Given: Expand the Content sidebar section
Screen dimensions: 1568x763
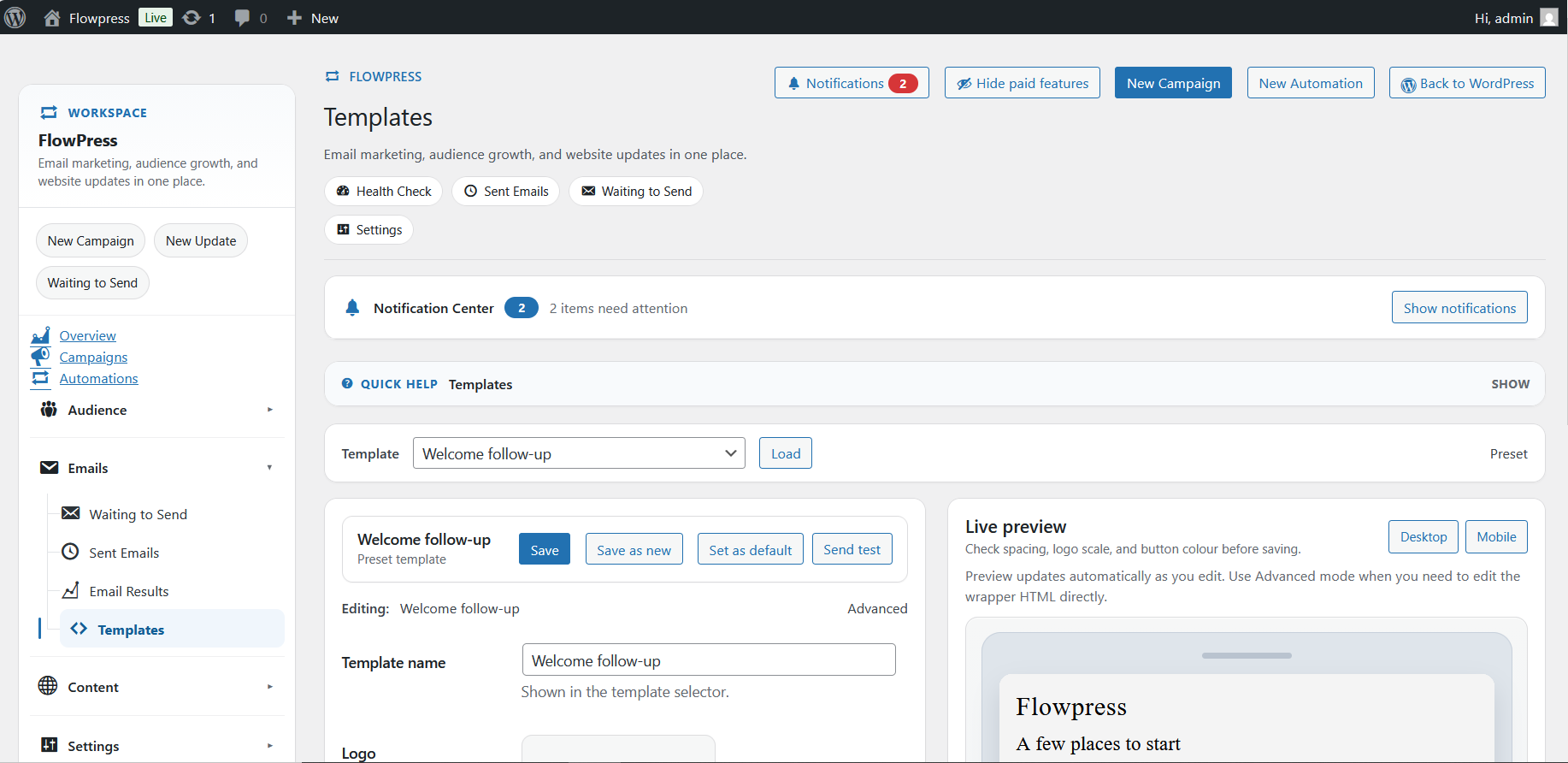Looking at the screenshot, I should click(x=157, y=687).
